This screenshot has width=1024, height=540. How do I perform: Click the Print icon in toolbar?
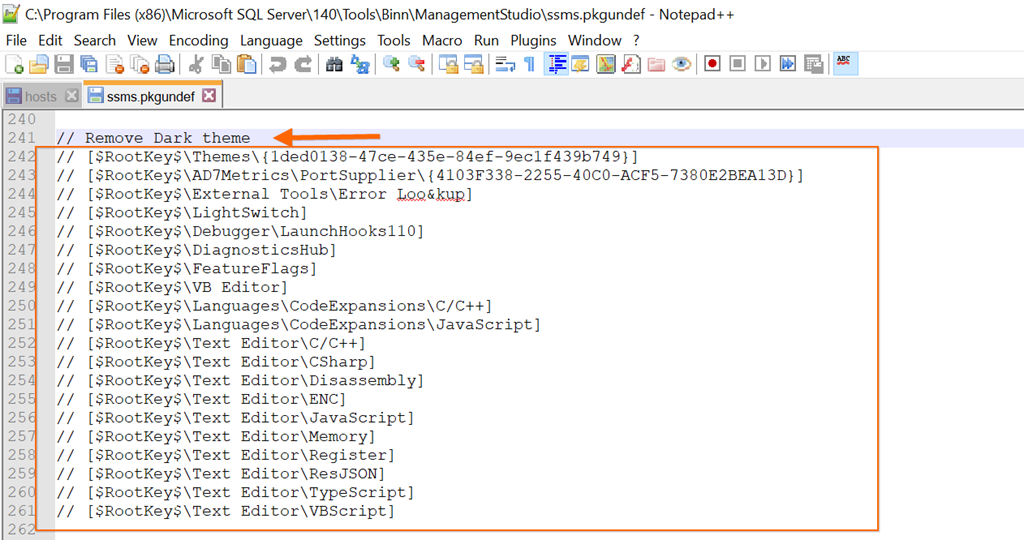165,64
